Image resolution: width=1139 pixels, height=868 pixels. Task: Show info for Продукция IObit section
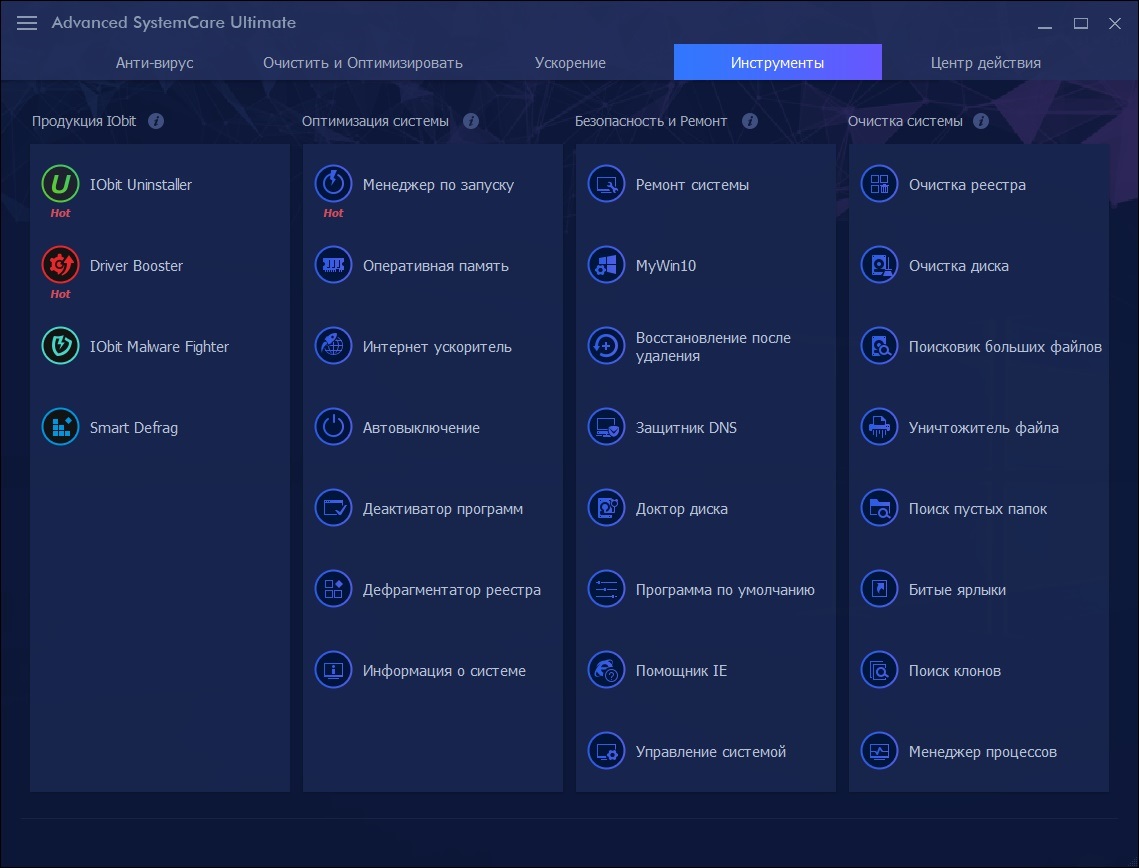[x=156, y=121]
